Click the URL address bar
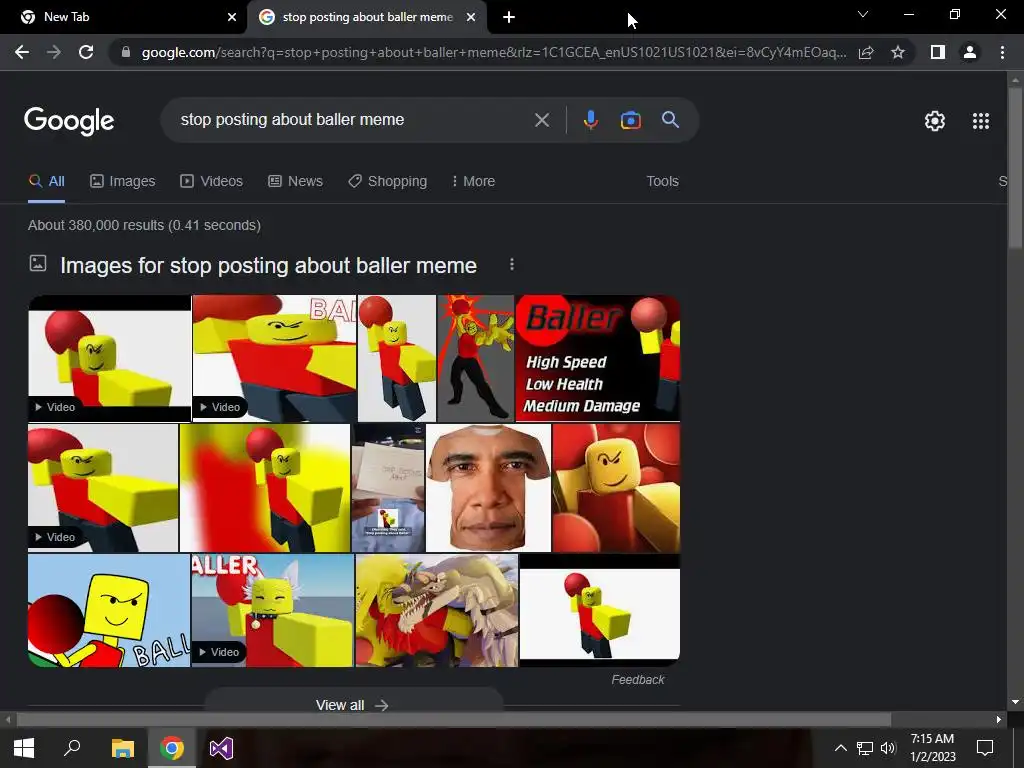This screenshot has height=768, width=1024. tap(494, 52)
